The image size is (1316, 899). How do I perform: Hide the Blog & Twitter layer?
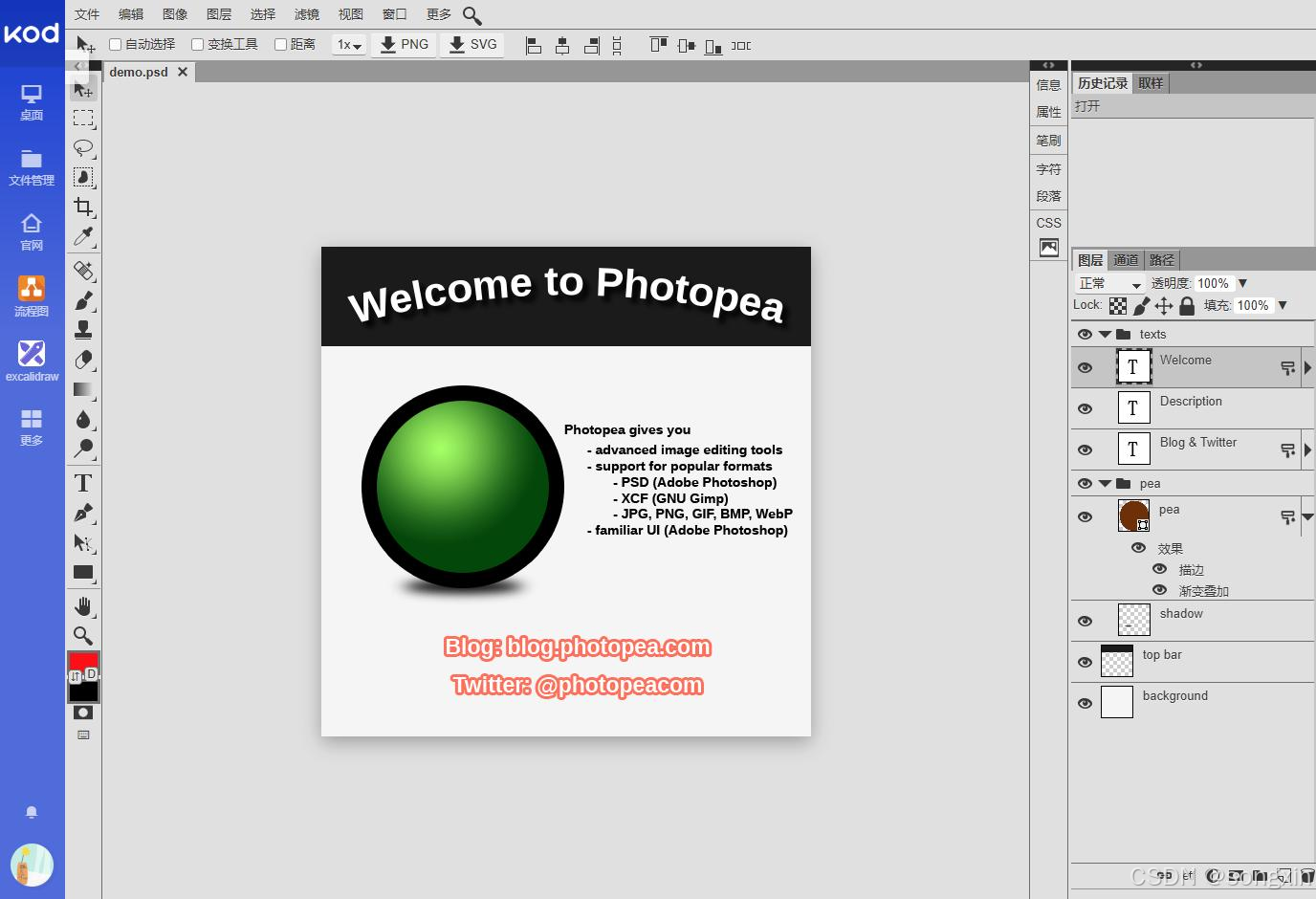point(1085,450)
